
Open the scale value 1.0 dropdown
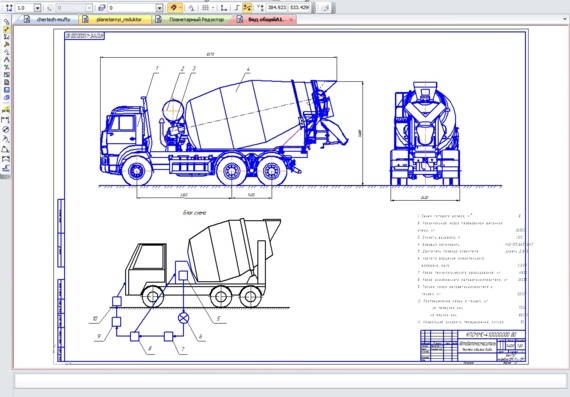37,8
